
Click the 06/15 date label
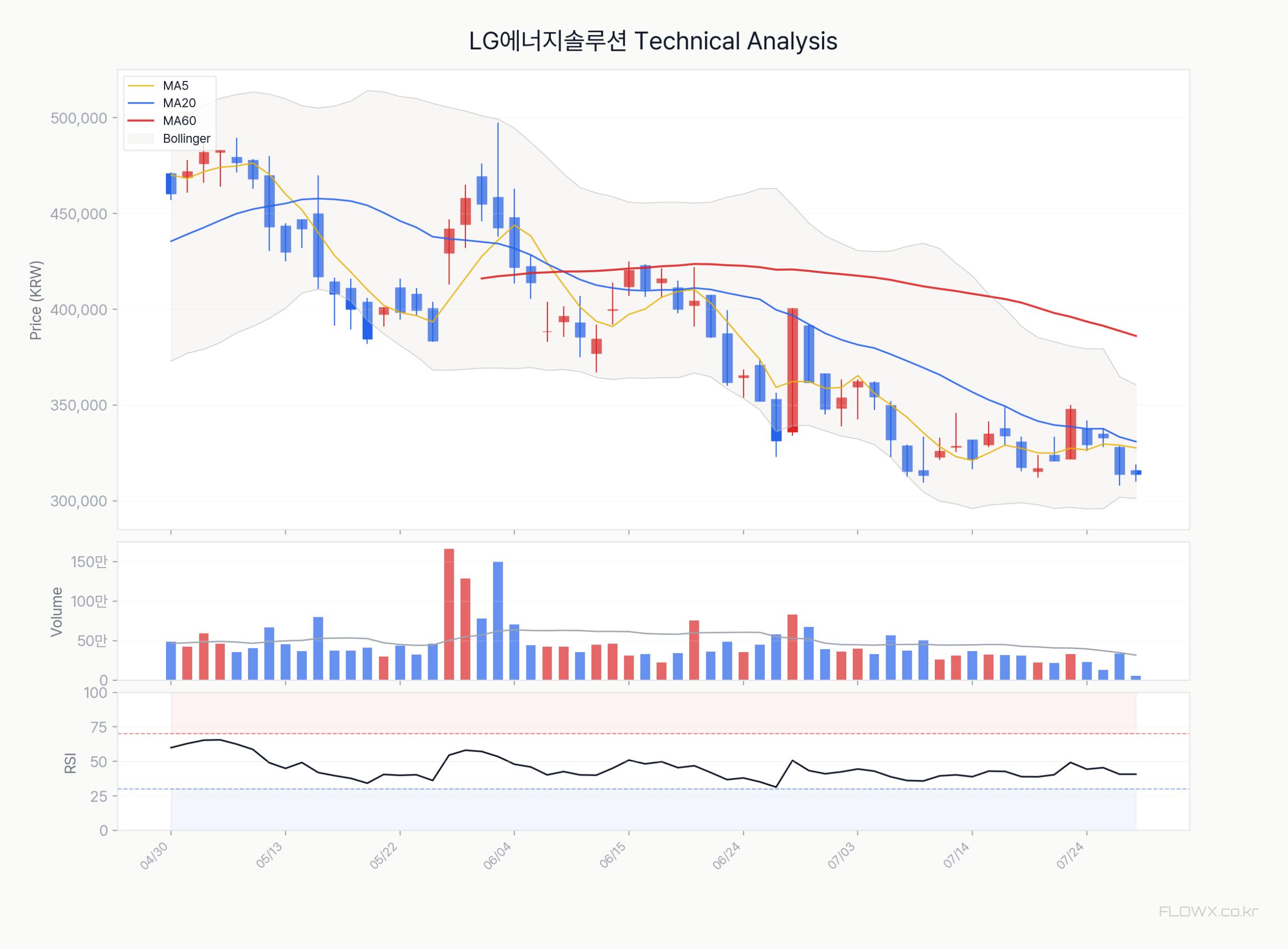613,855
